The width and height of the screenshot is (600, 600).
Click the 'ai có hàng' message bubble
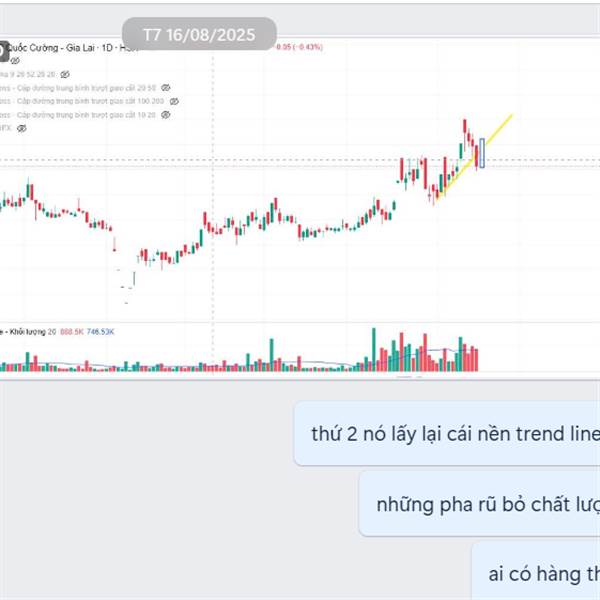(536, 573)
